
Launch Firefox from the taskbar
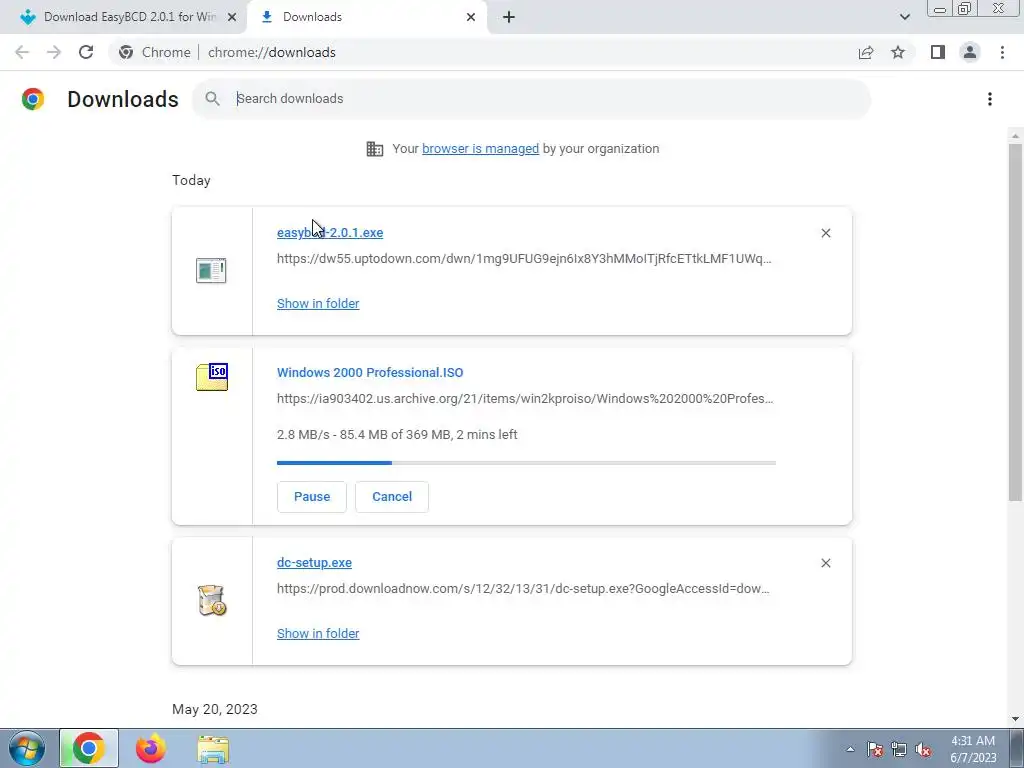click(x=151, y=748)
